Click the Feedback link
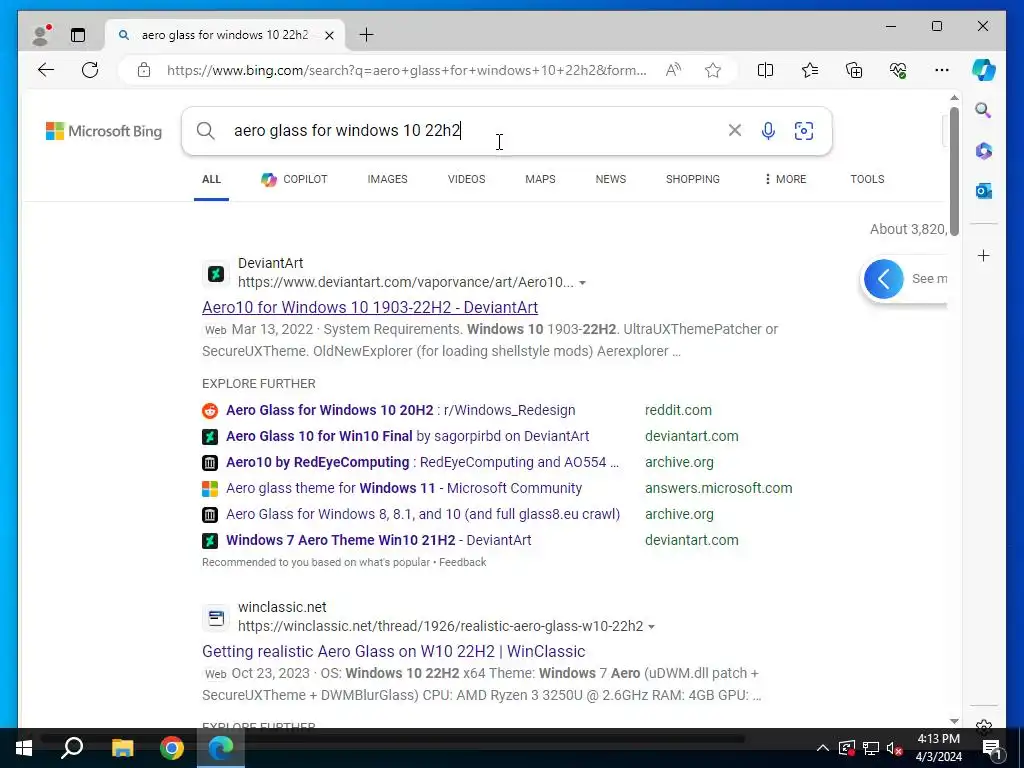 pyautogui.click(x=462, y=562)
